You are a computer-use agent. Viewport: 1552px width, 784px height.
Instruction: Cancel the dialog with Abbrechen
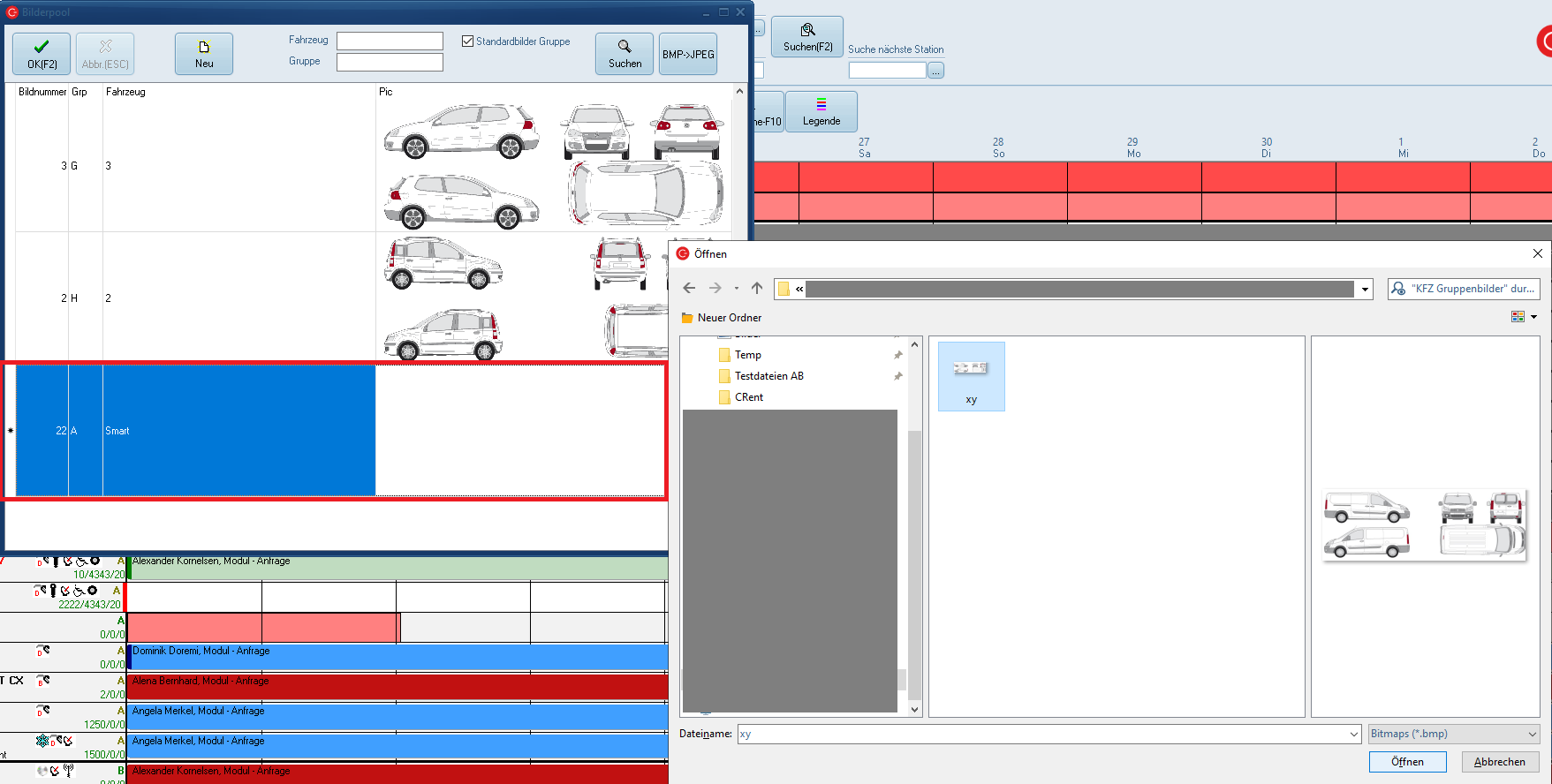(x=1499, y=762)
